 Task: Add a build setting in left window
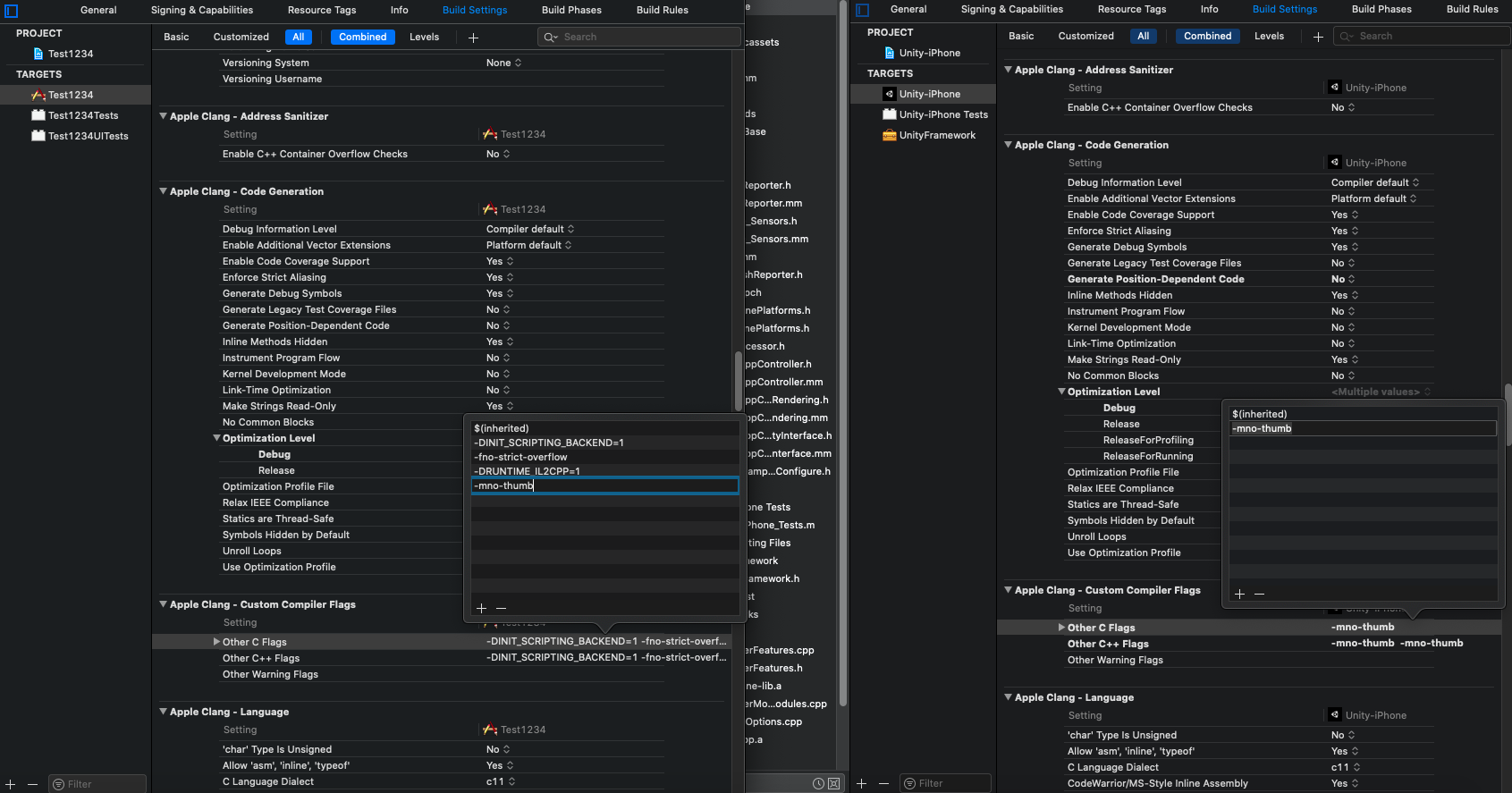coord(473,38)
